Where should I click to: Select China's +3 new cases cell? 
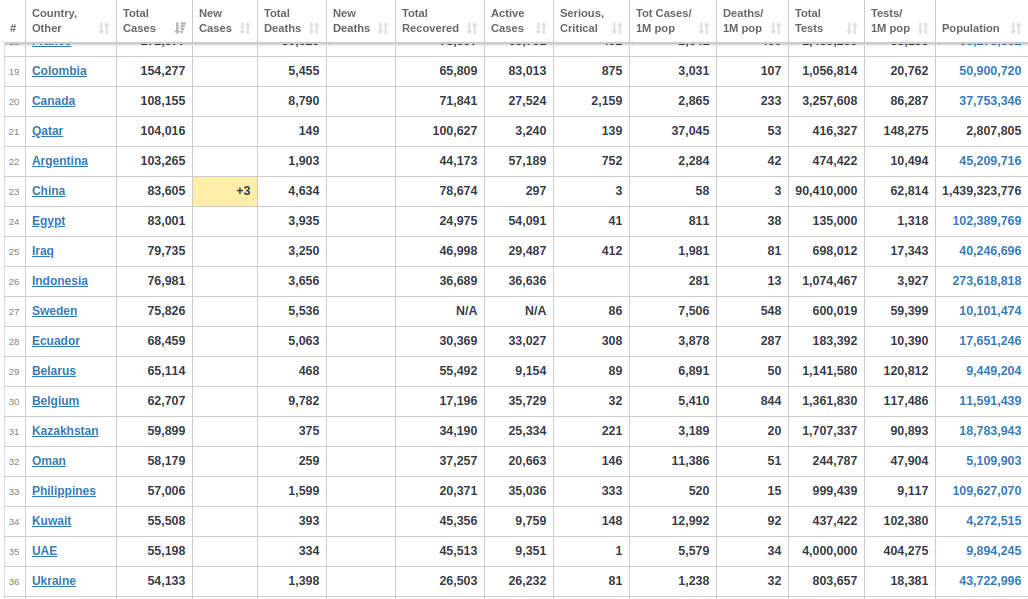[x=225, y=191]
